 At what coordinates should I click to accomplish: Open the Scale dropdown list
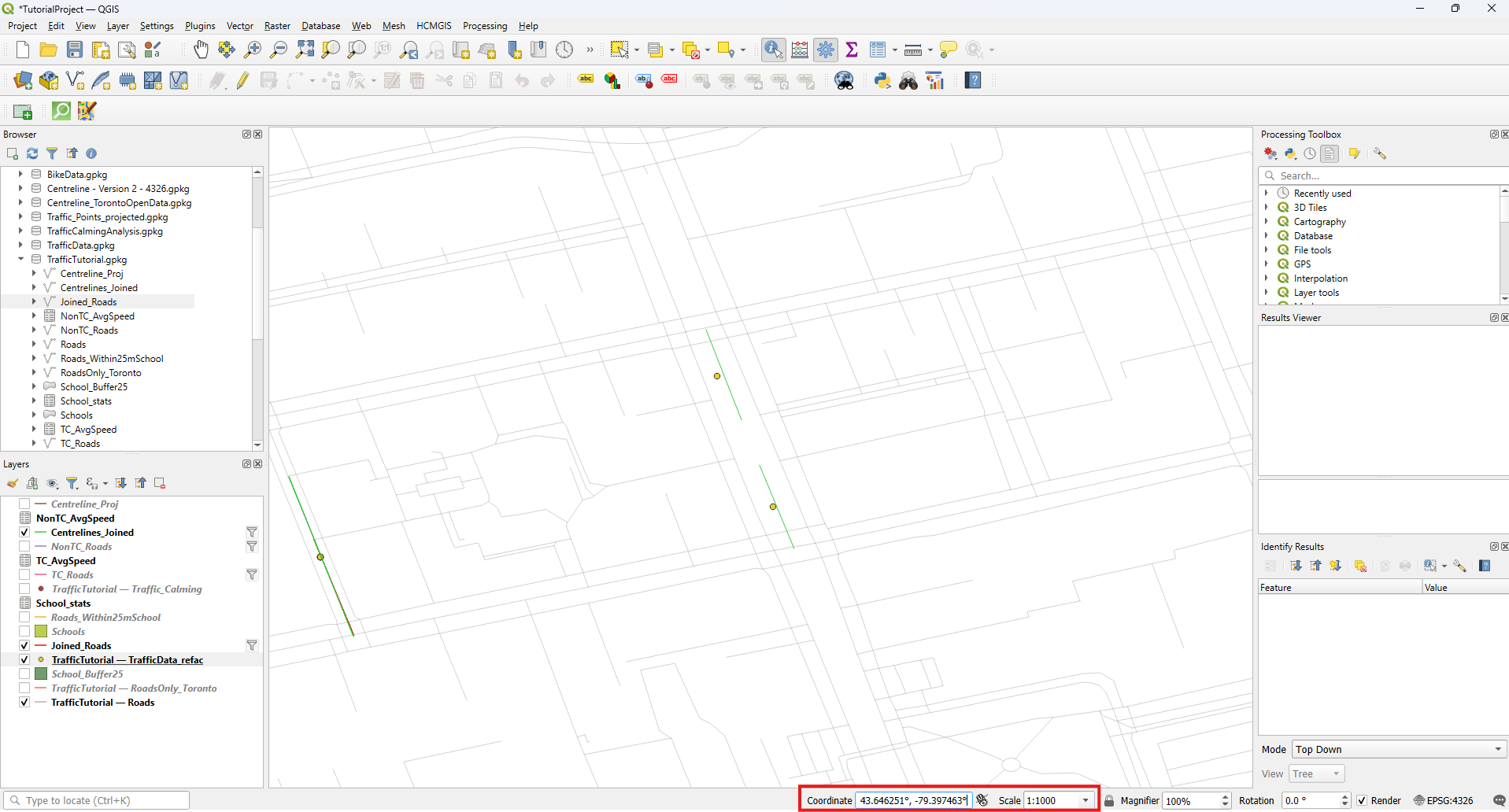1086,800
